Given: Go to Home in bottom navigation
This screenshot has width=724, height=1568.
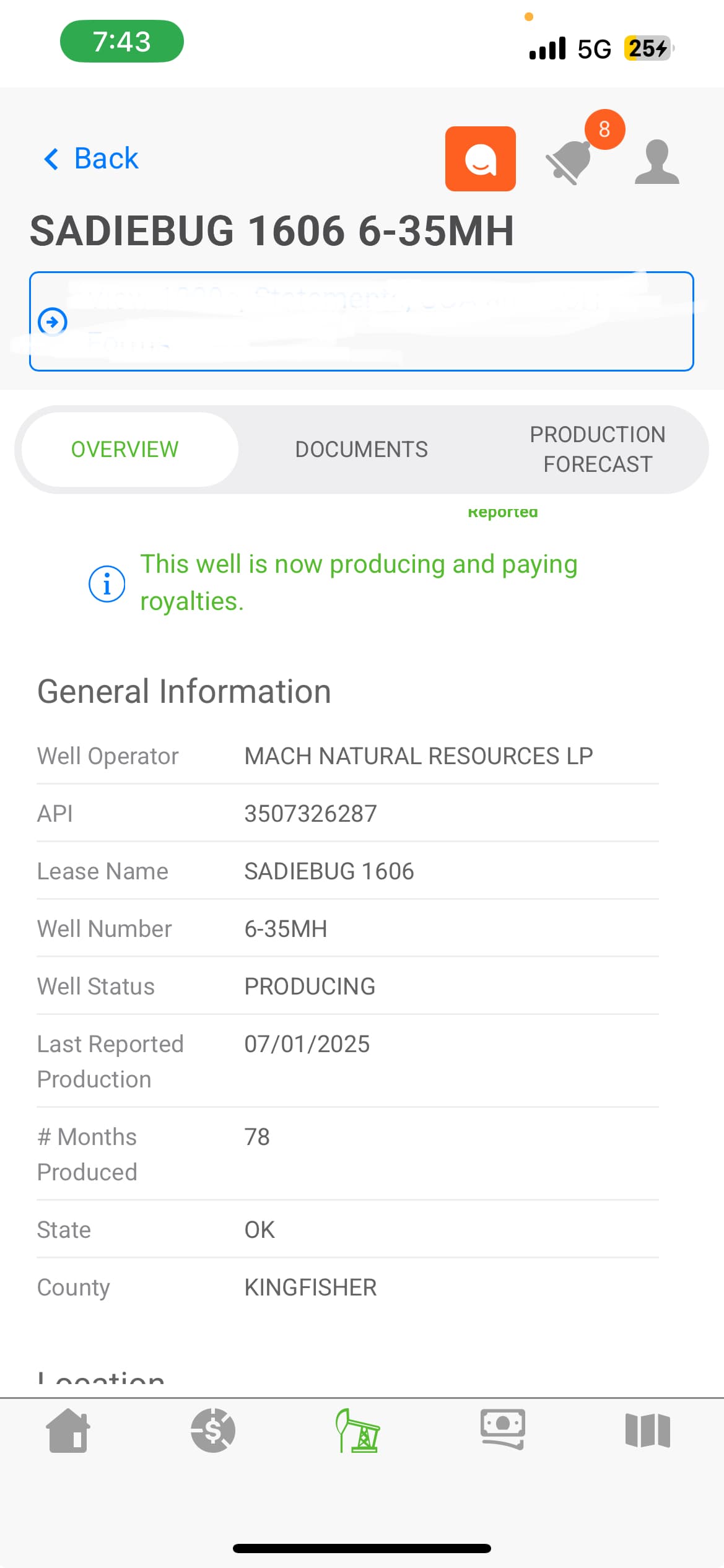Looking at the screenshot, I should point(68,1431).
